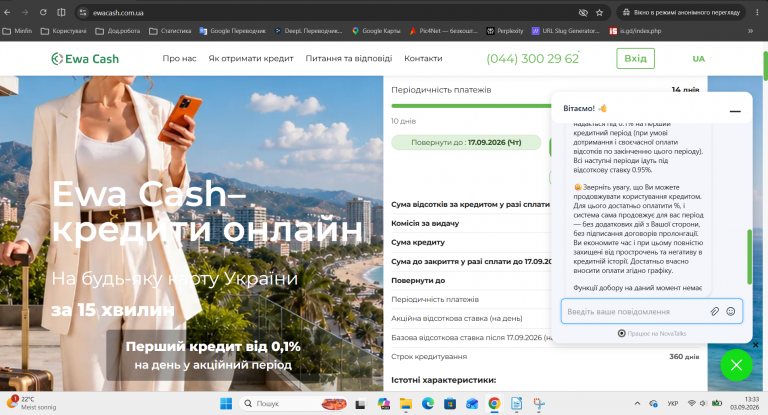
Task: Open weather widget showing 22°C
Action: (31, 403)
